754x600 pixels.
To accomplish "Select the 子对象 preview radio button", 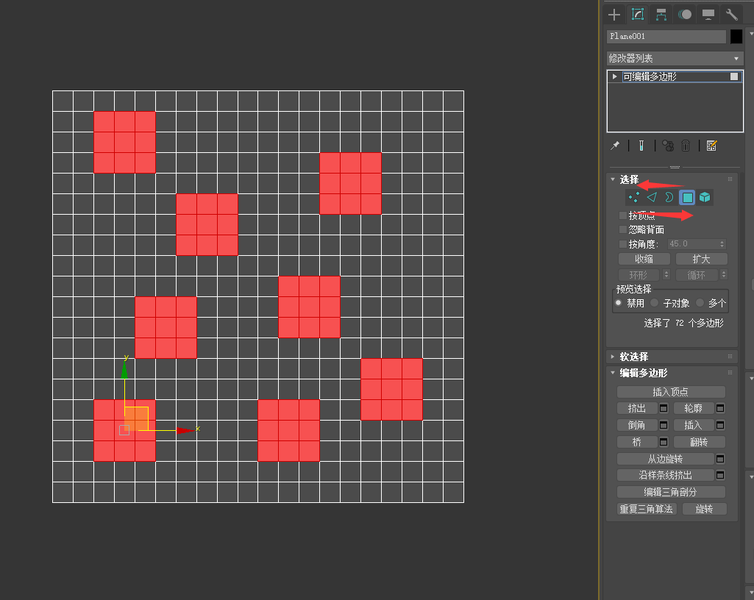I will (654, 303).
